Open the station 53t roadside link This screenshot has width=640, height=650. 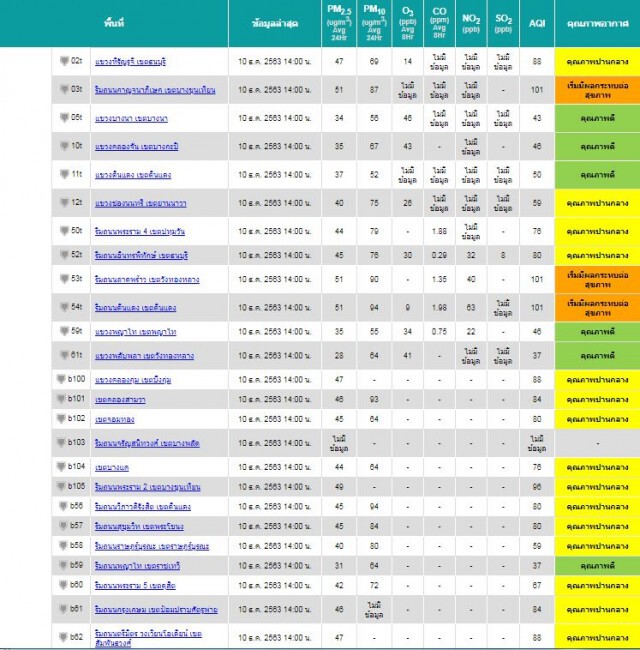click(147, 280)
